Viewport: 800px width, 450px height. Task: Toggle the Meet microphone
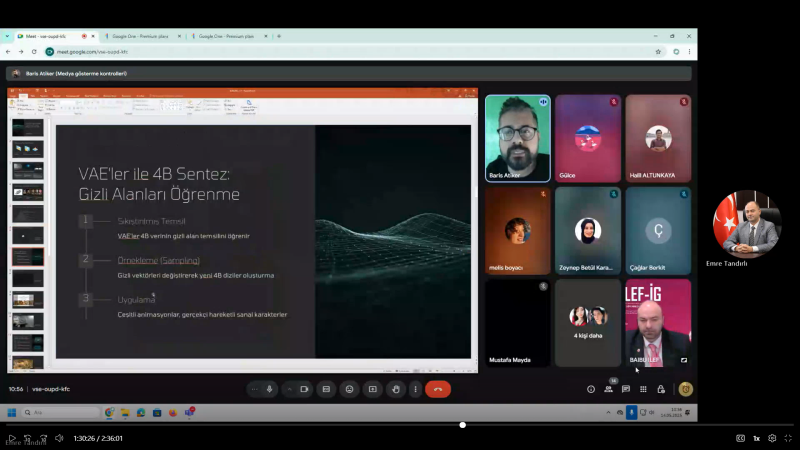[269, 389]
